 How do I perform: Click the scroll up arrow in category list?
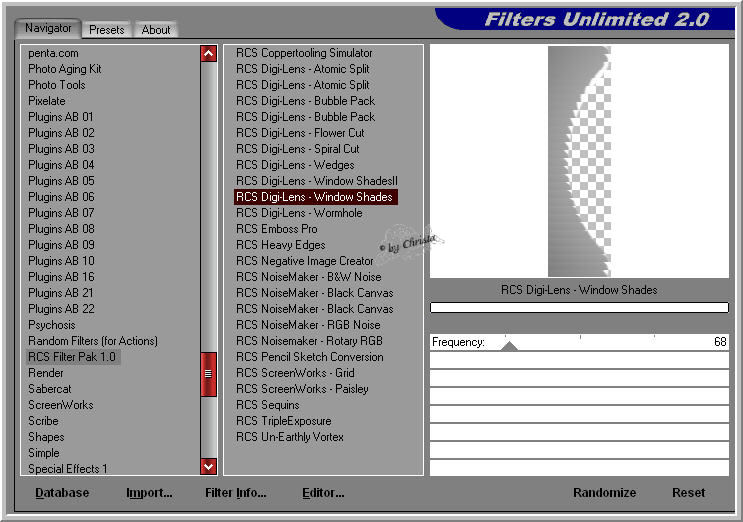[208, 54]
